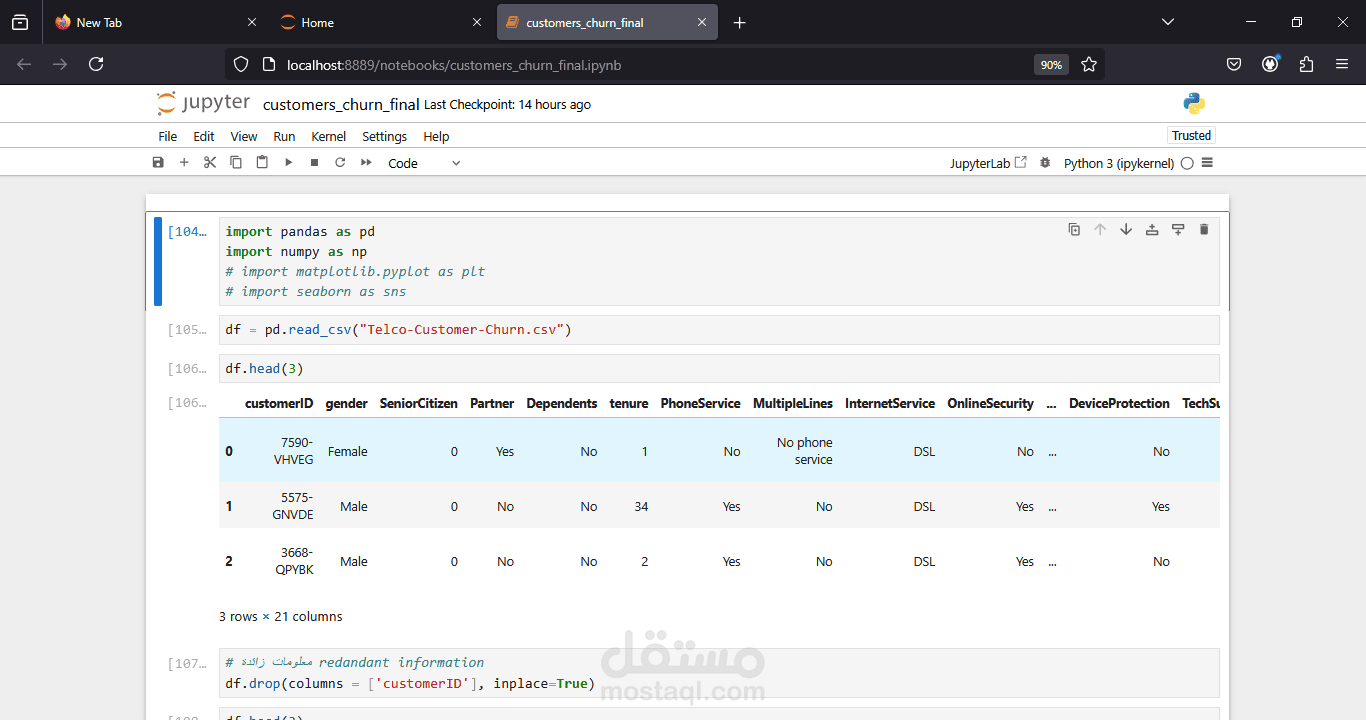Expand the Firefox list all tabs chevron
1366x720 pixels.
point(1168,22)
